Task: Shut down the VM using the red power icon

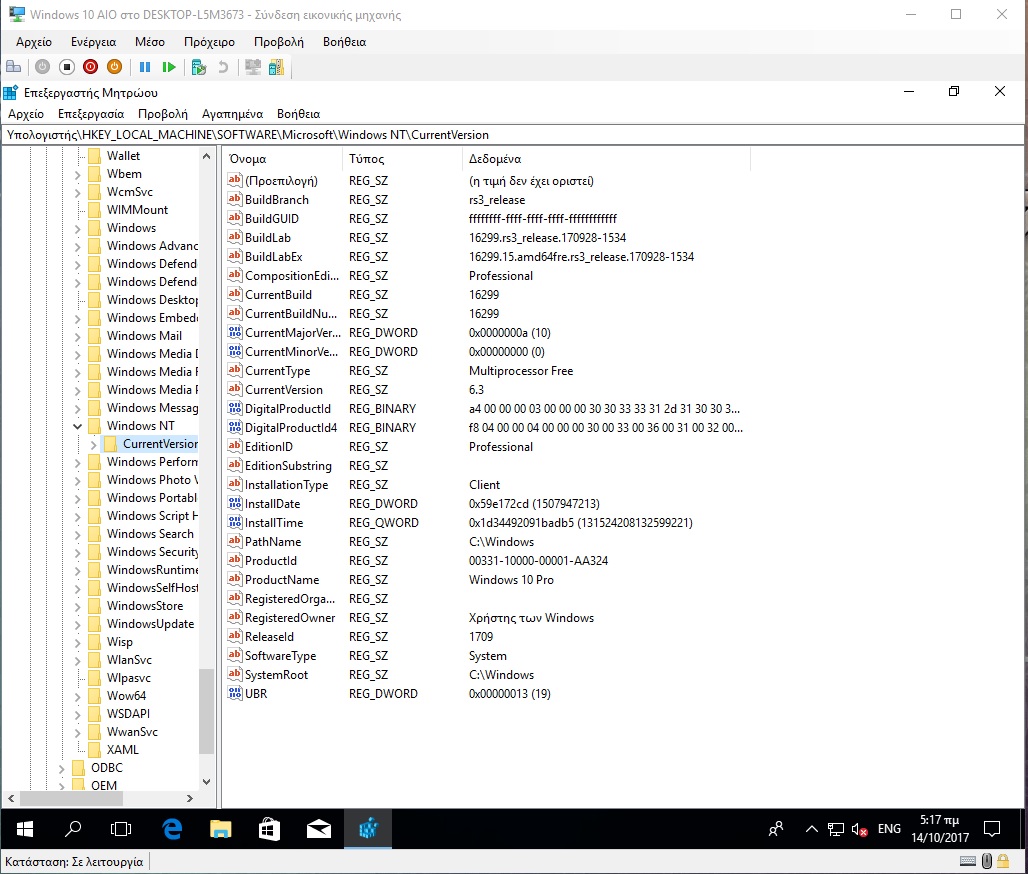Action: click(90, 67)
